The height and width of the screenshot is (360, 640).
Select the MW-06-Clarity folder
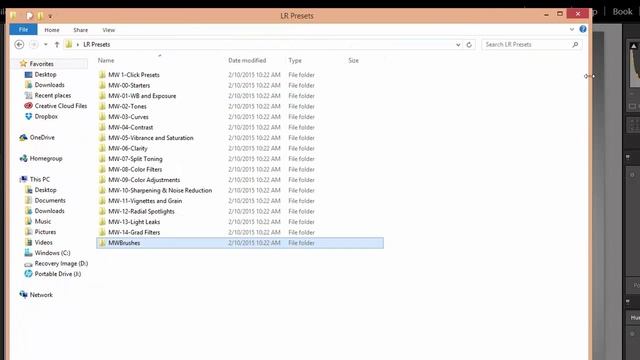128,148
